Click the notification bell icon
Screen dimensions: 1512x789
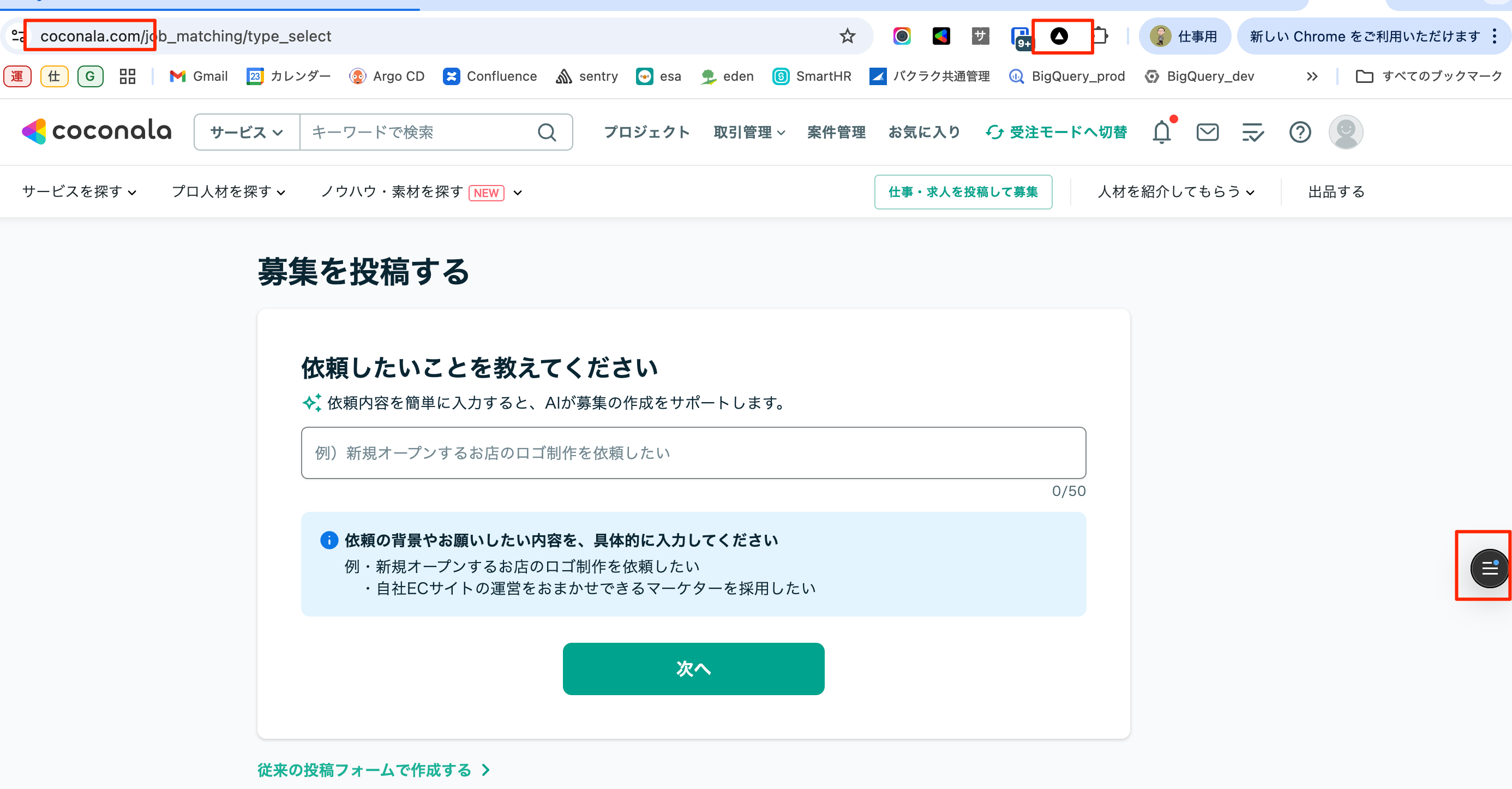(x=1162, y=132)
